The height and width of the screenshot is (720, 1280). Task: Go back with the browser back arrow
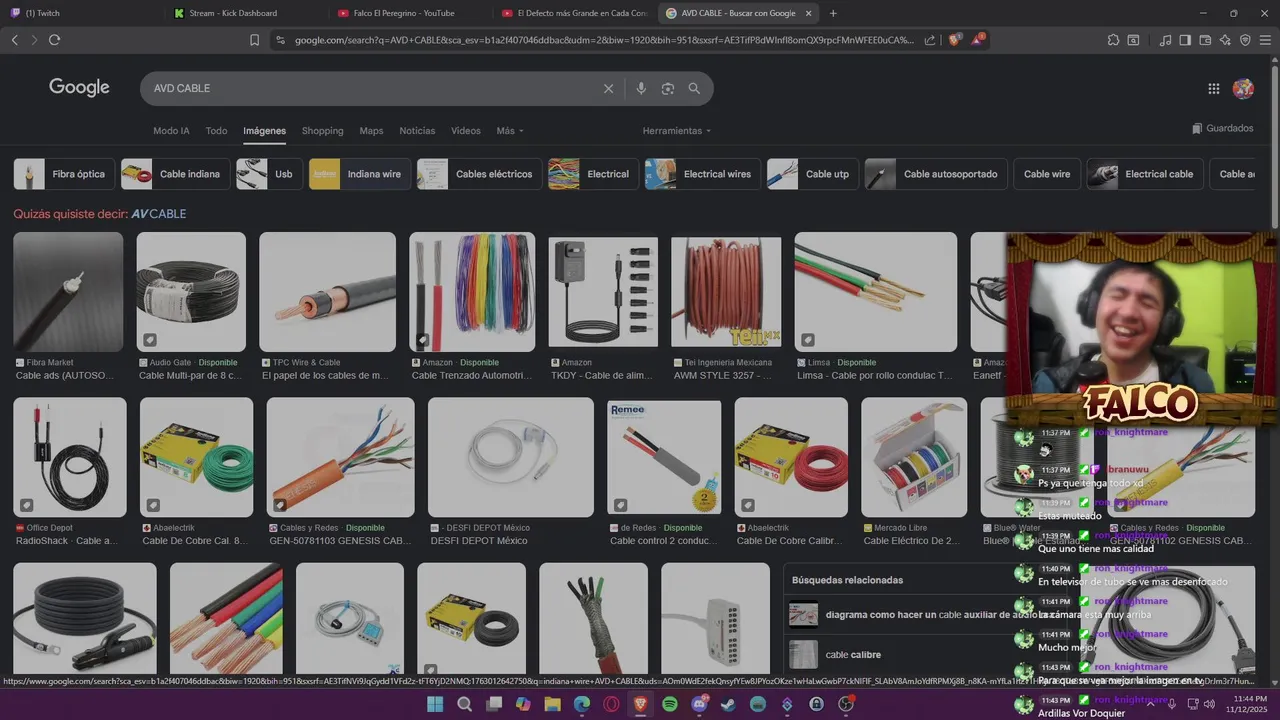tap(14, 40)
